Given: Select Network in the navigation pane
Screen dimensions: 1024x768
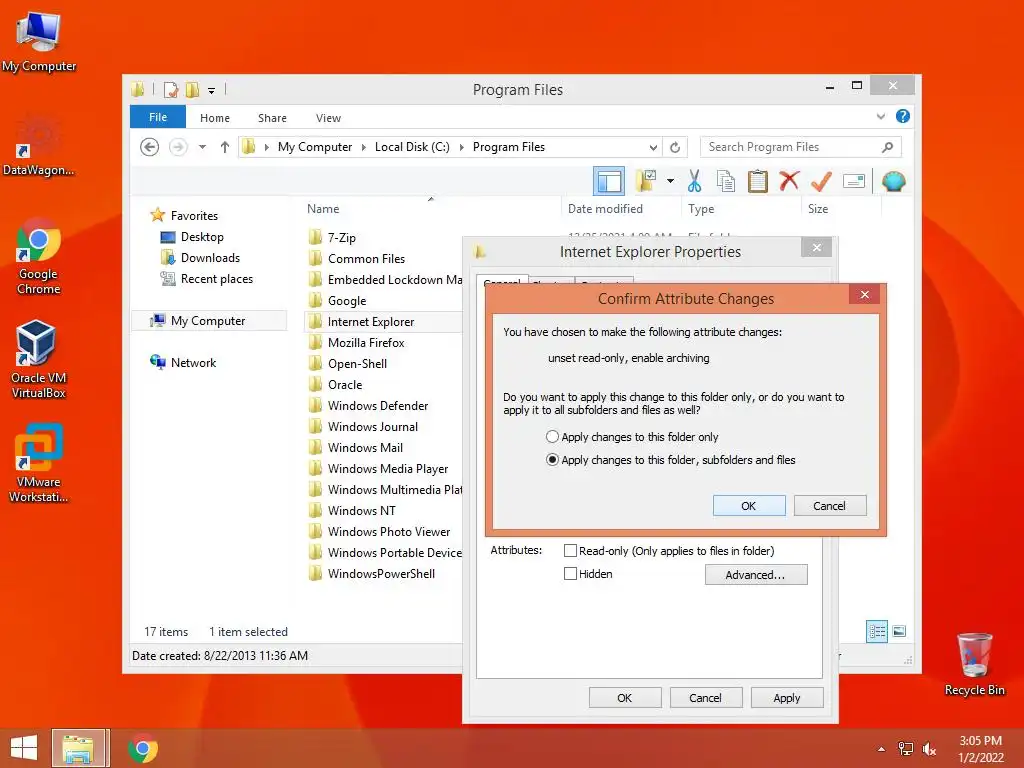Looking at the screenshot, I should point(183,362).
